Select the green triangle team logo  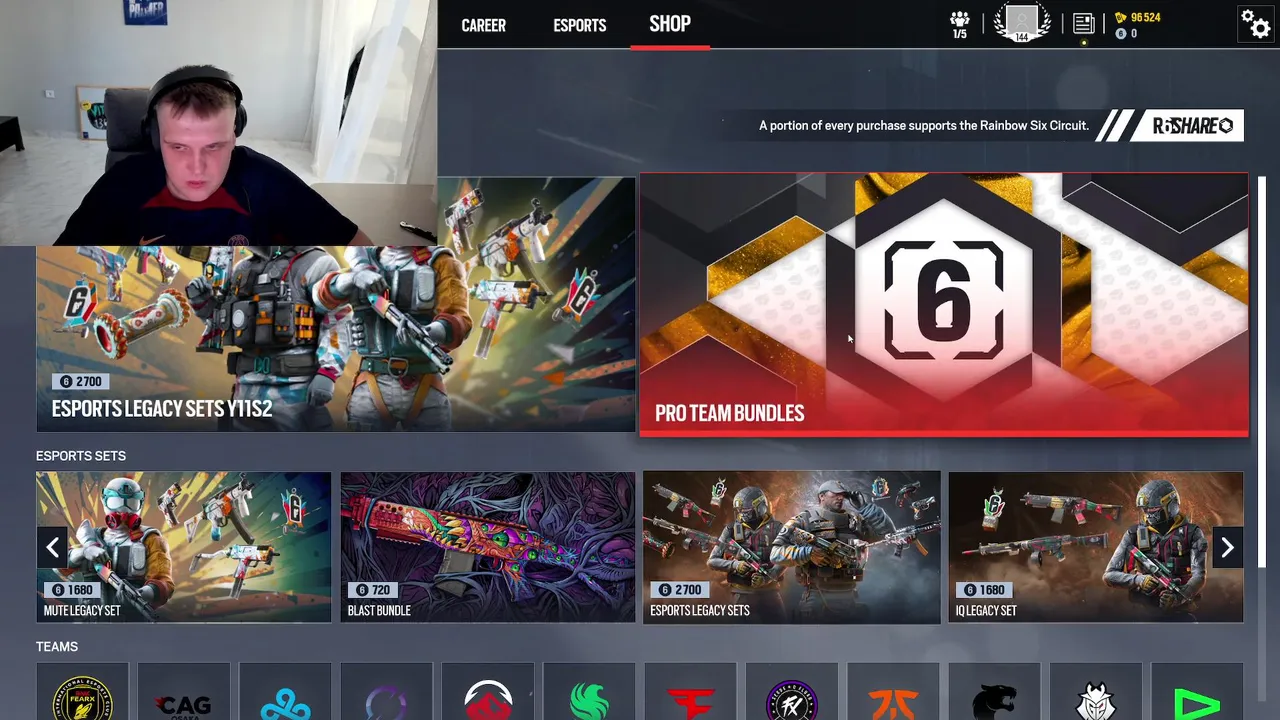coord(1197,692)
